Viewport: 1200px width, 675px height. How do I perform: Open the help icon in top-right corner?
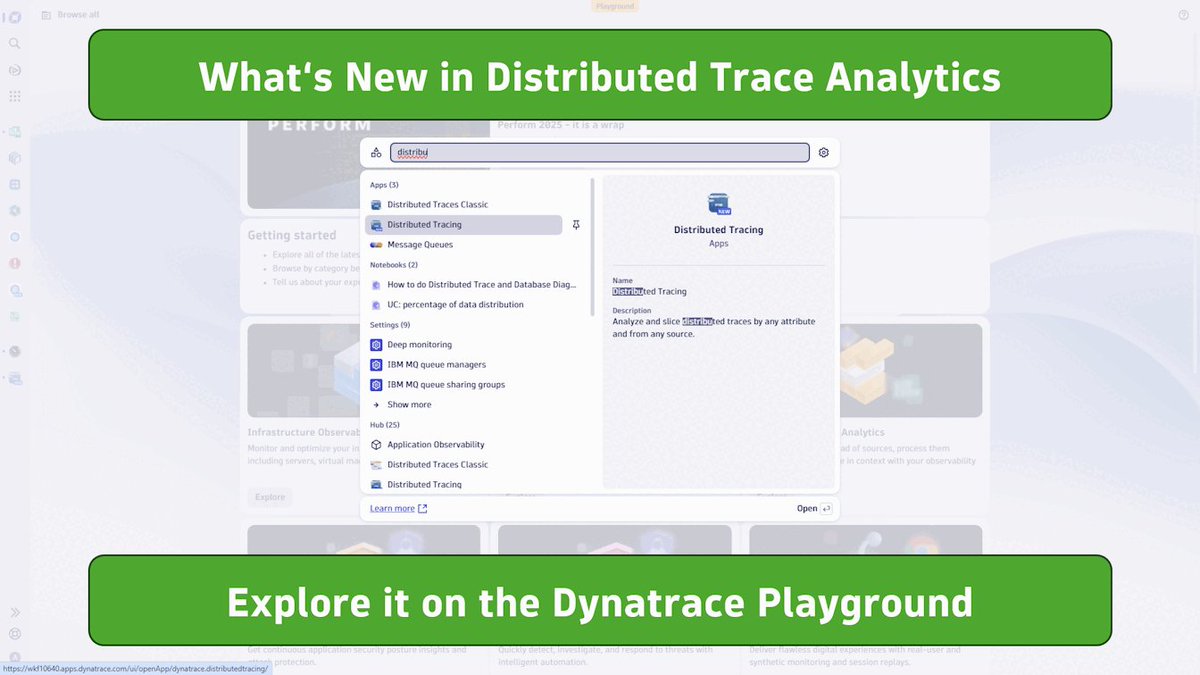(x=1184, y=15)
